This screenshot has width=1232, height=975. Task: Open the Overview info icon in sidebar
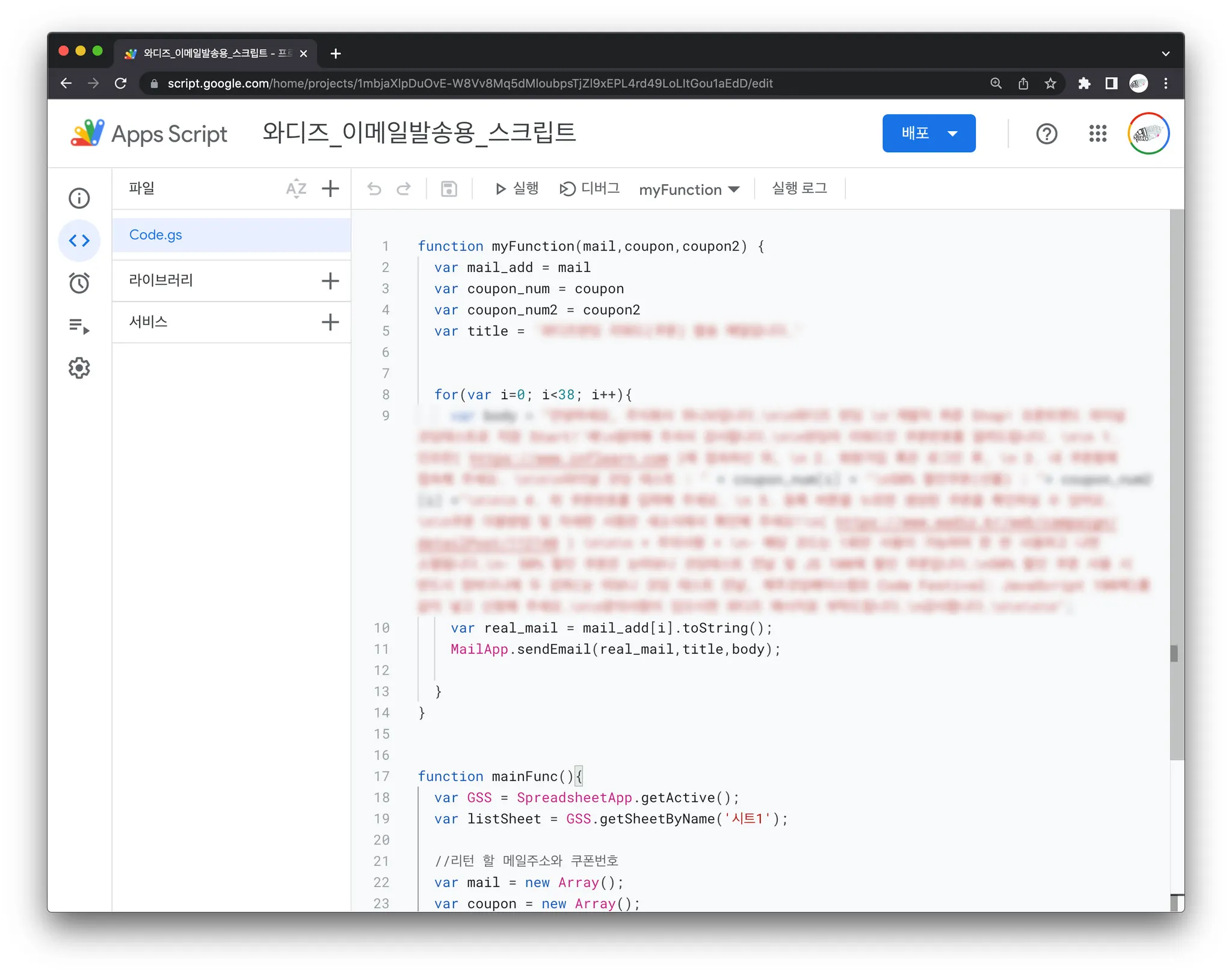(79, 198)
